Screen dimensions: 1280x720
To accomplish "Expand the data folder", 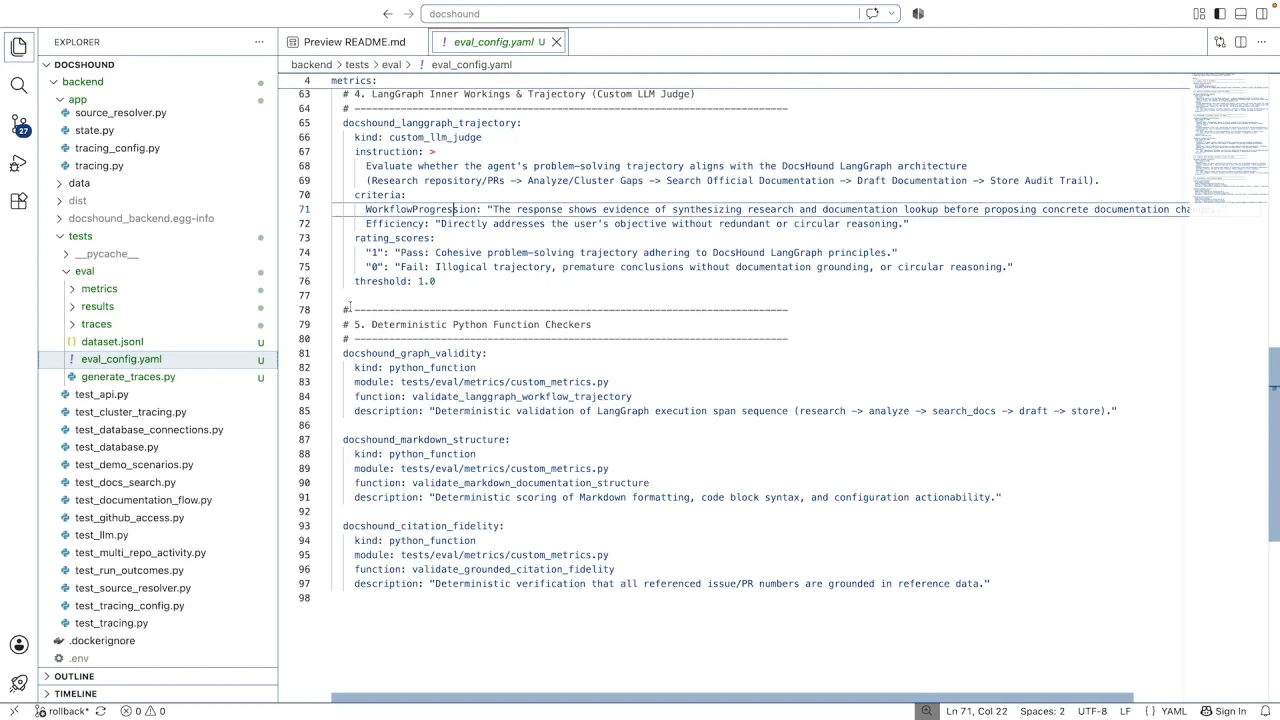I will [158, 183].
